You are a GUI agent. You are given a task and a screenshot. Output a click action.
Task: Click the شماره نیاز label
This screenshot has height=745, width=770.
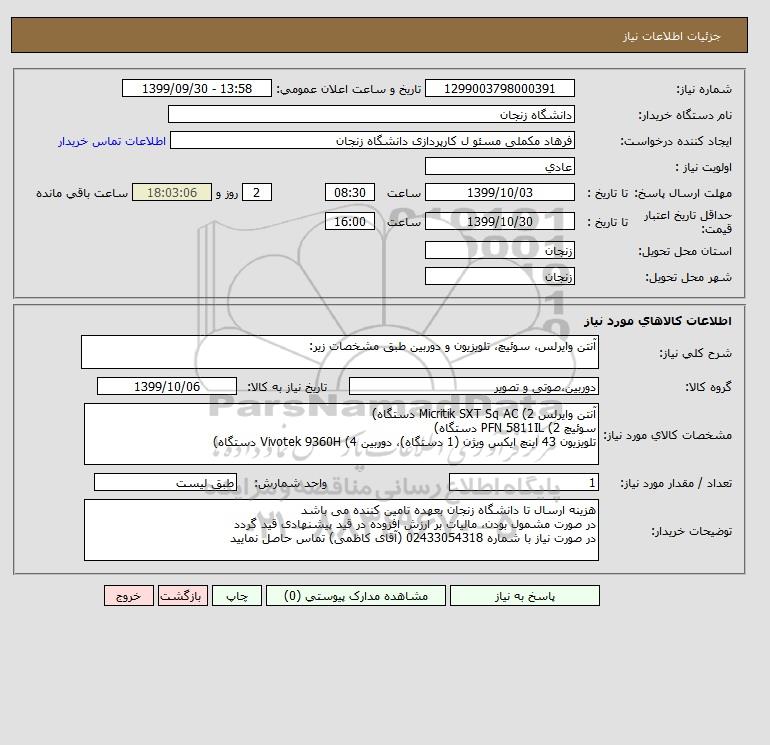704,89
